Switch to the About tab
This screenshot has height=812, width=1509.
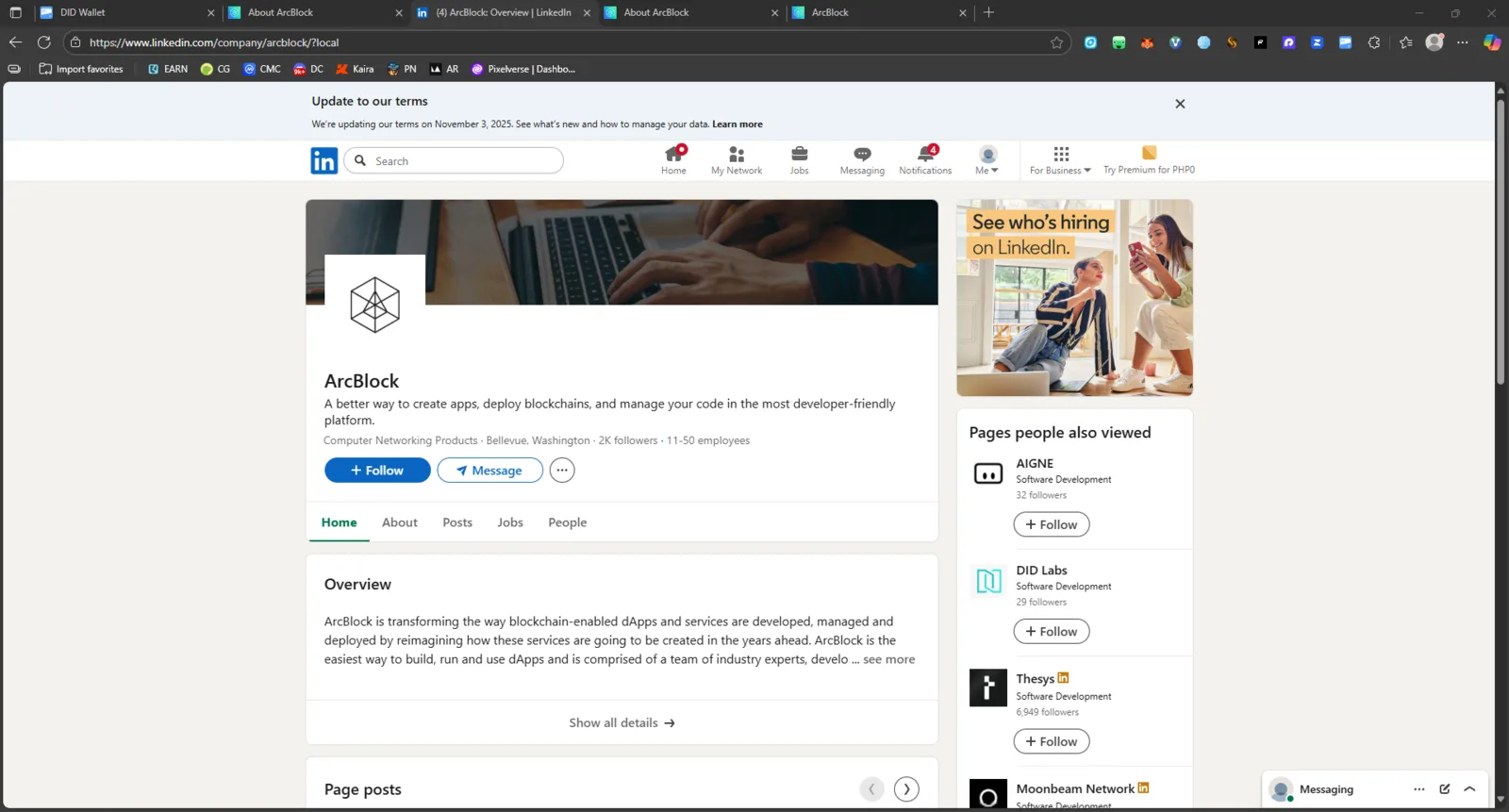tap(400, 522)
